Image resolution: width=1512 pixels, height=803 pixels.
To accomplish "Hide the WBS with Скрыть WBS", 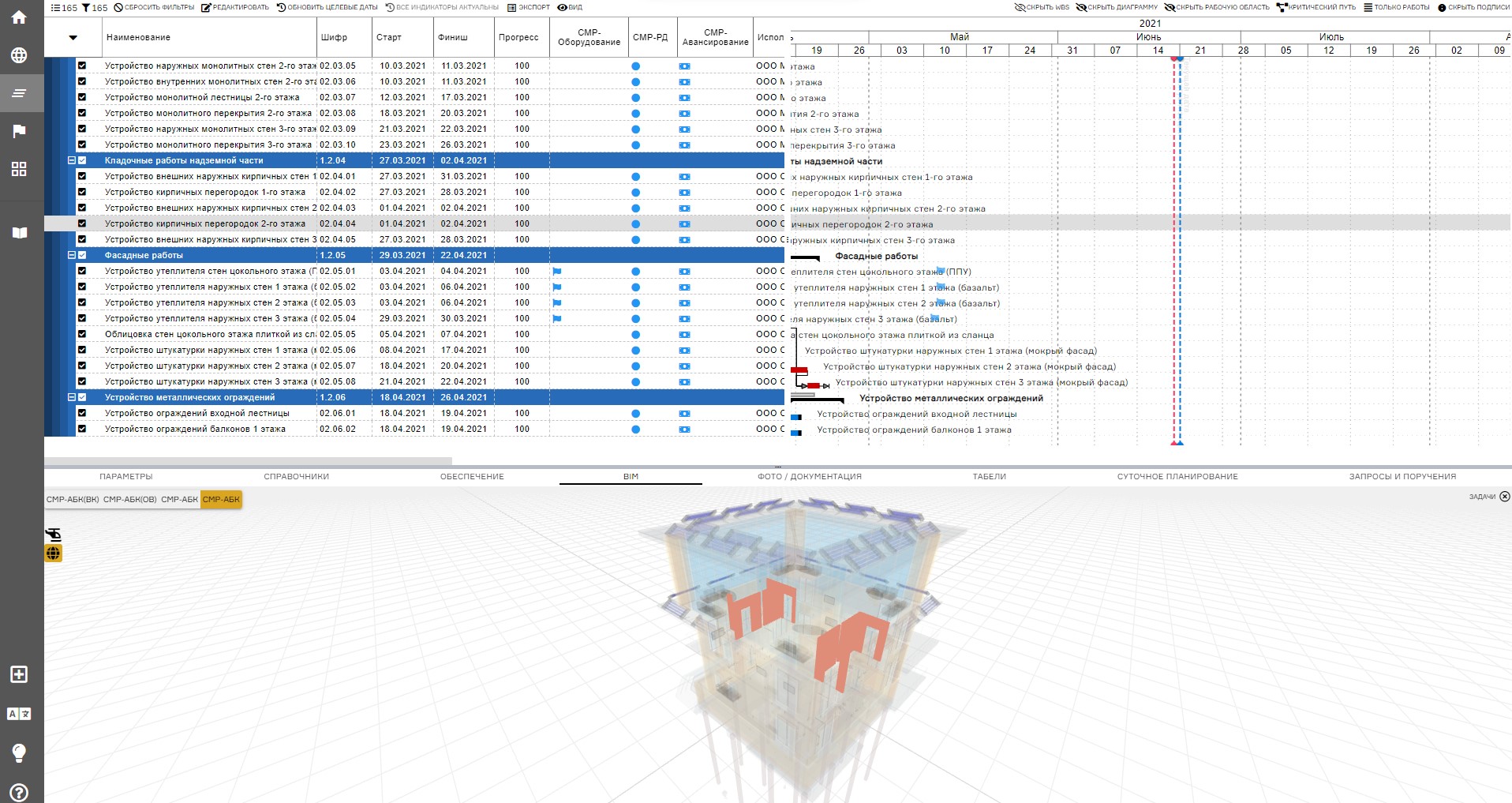I will [x=1042, y=7].
